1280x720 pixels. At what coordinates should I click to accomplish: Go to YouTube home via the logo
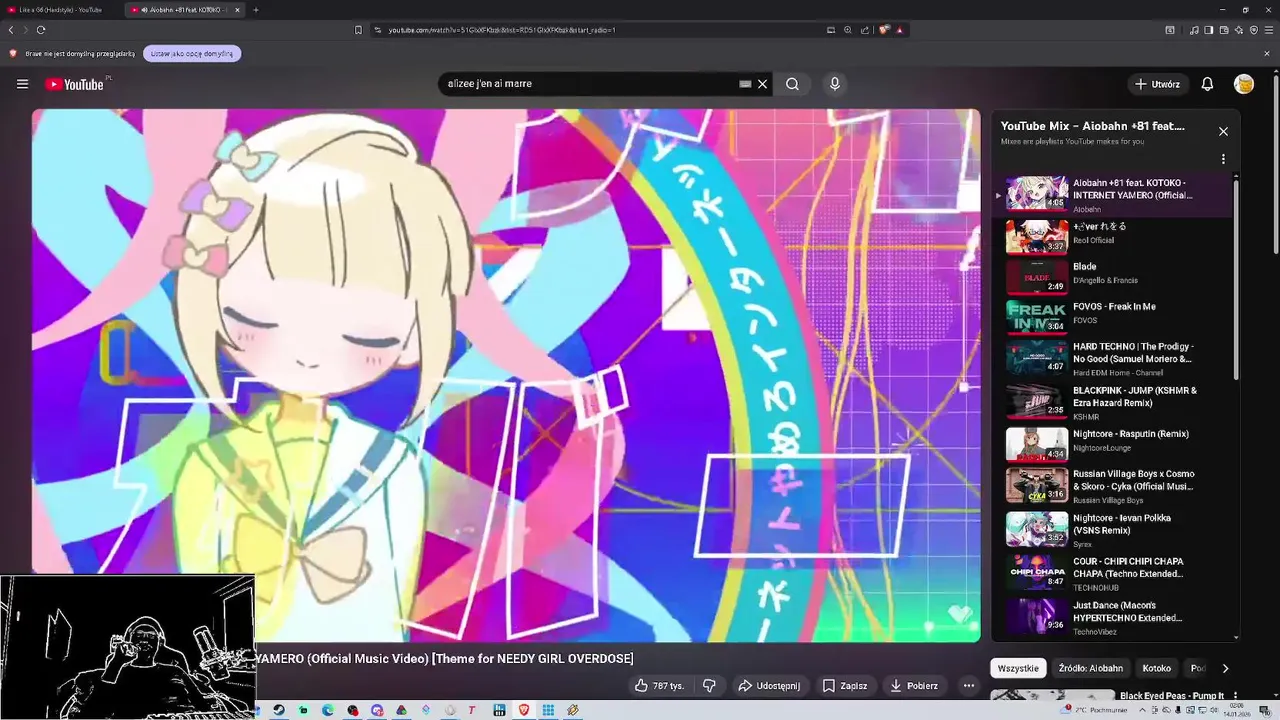[x=74, y=84]
